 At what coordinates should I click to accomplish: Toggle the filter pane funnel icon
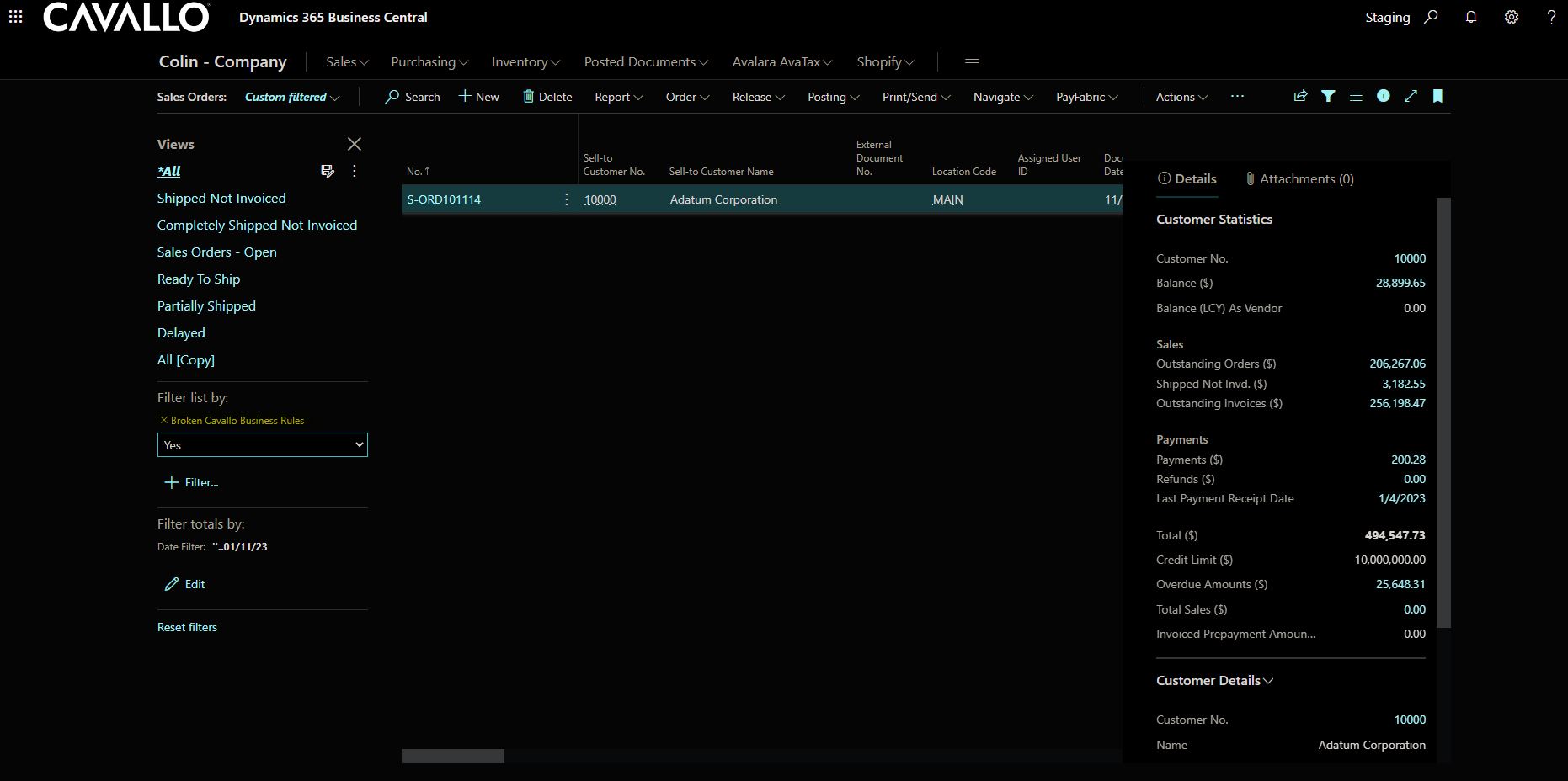(x=1328, y=97)
